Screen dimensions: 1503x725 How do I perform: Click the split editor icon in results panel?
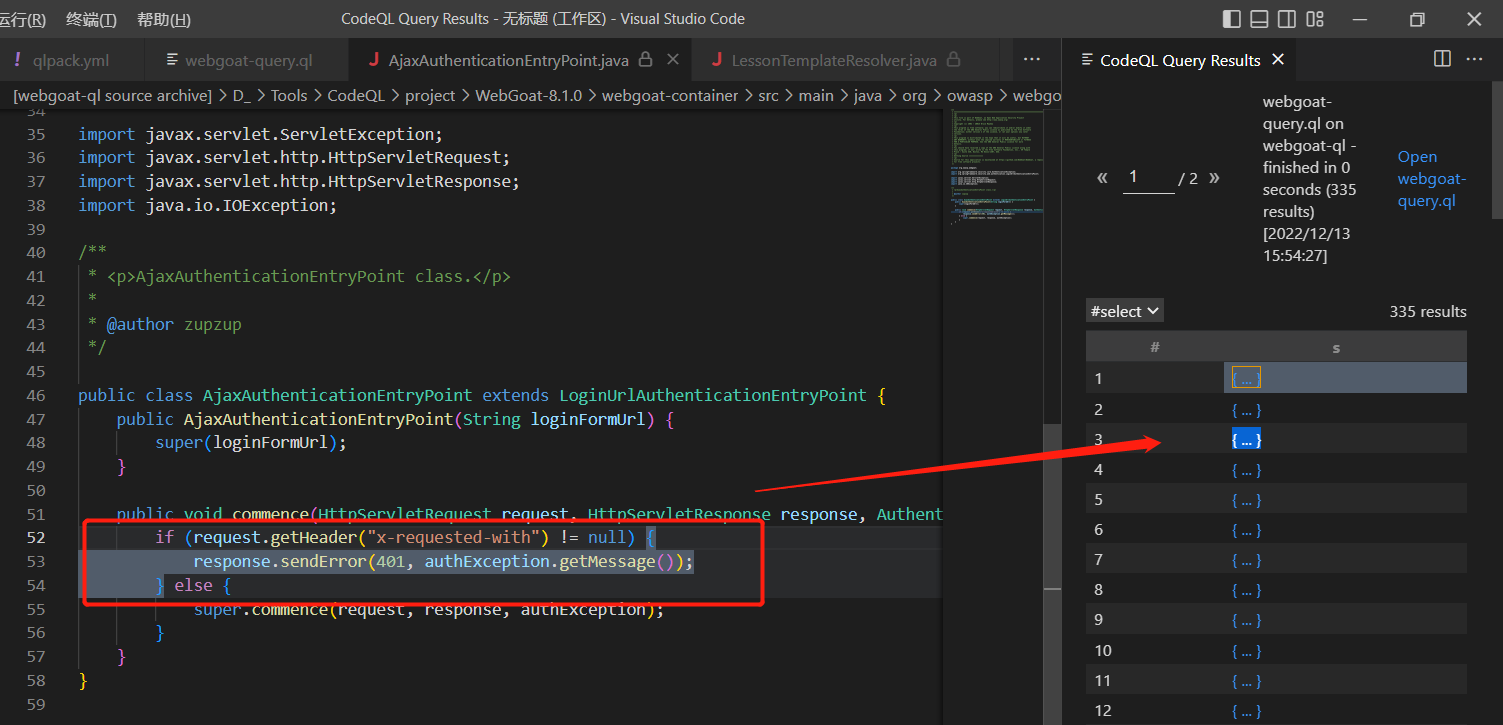[x=1442, y=59]
